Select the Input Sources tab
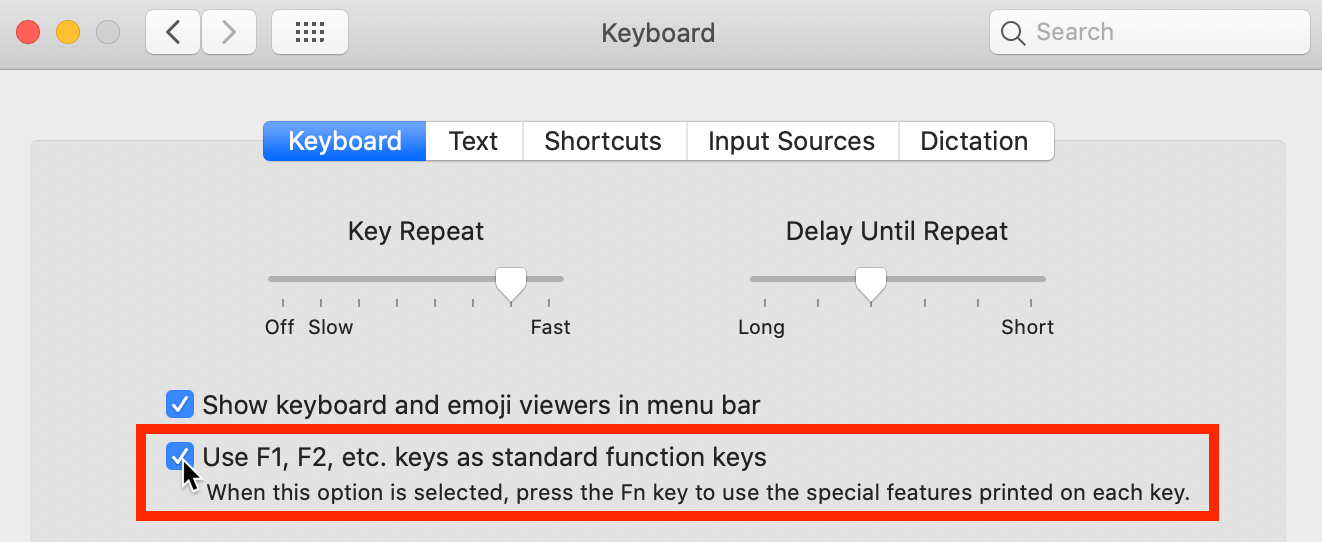This screenshot has width=1322, height=542. point(791,141)
